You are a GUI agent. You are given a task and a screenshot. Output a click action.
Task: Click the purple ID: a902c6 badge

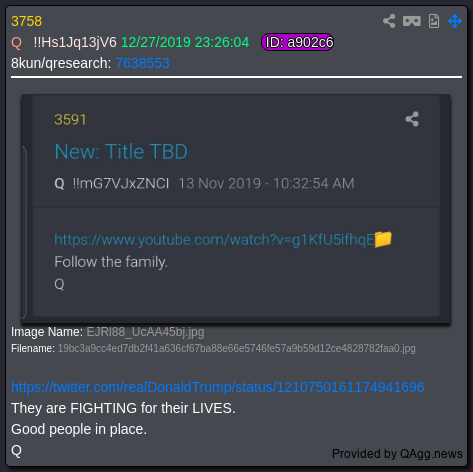297,42
